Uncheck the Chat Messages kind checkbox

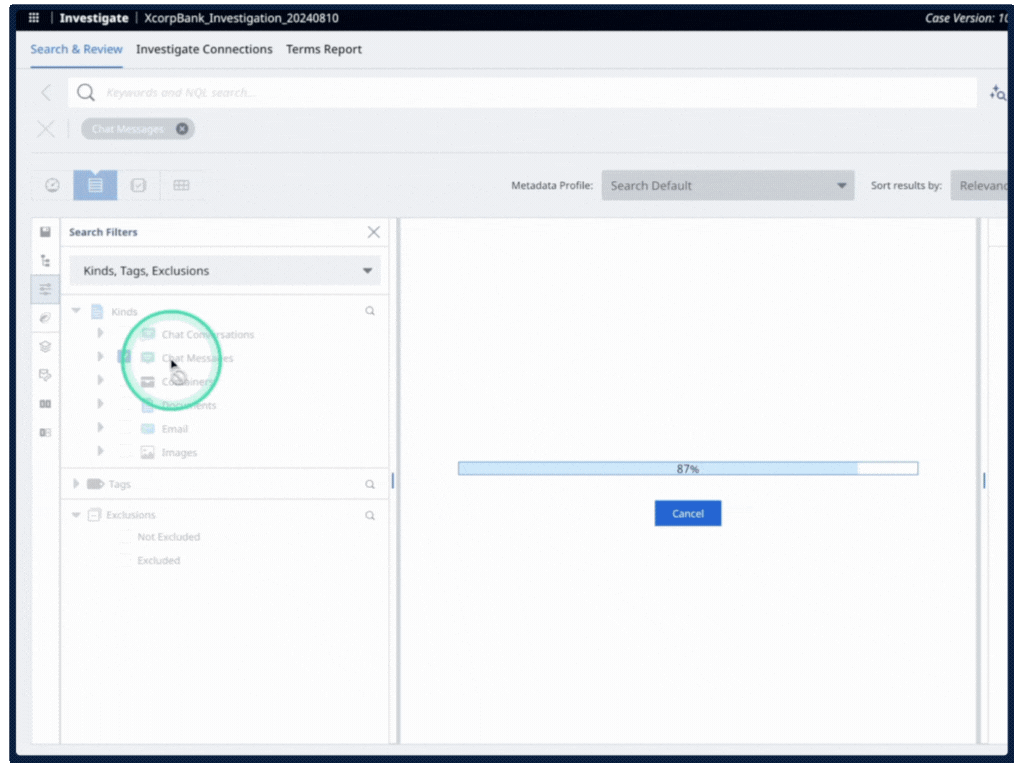pyautogui.click(x=124, y=357)
